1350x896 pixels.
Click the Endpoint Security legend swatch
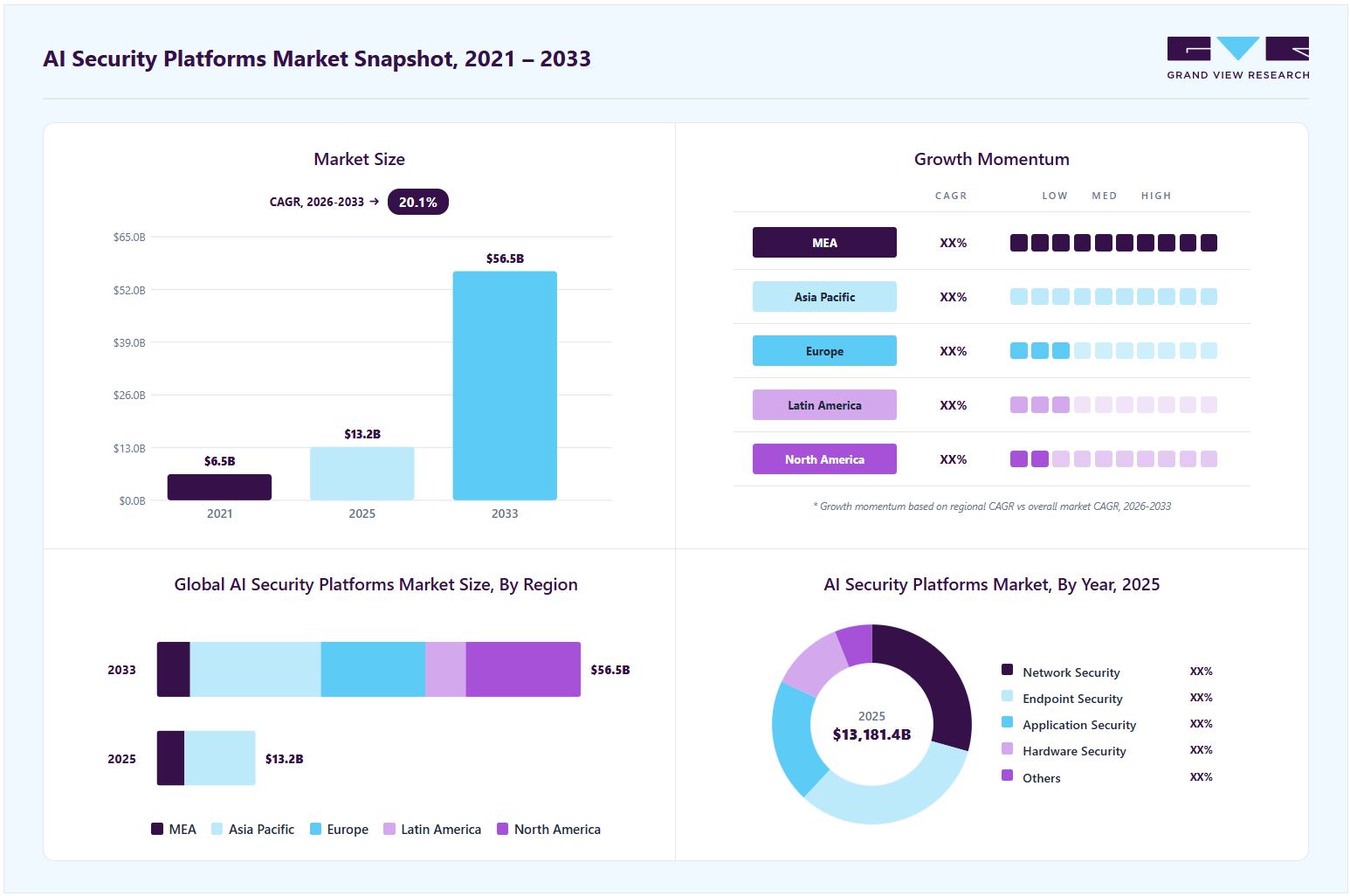click(1007, 696)
